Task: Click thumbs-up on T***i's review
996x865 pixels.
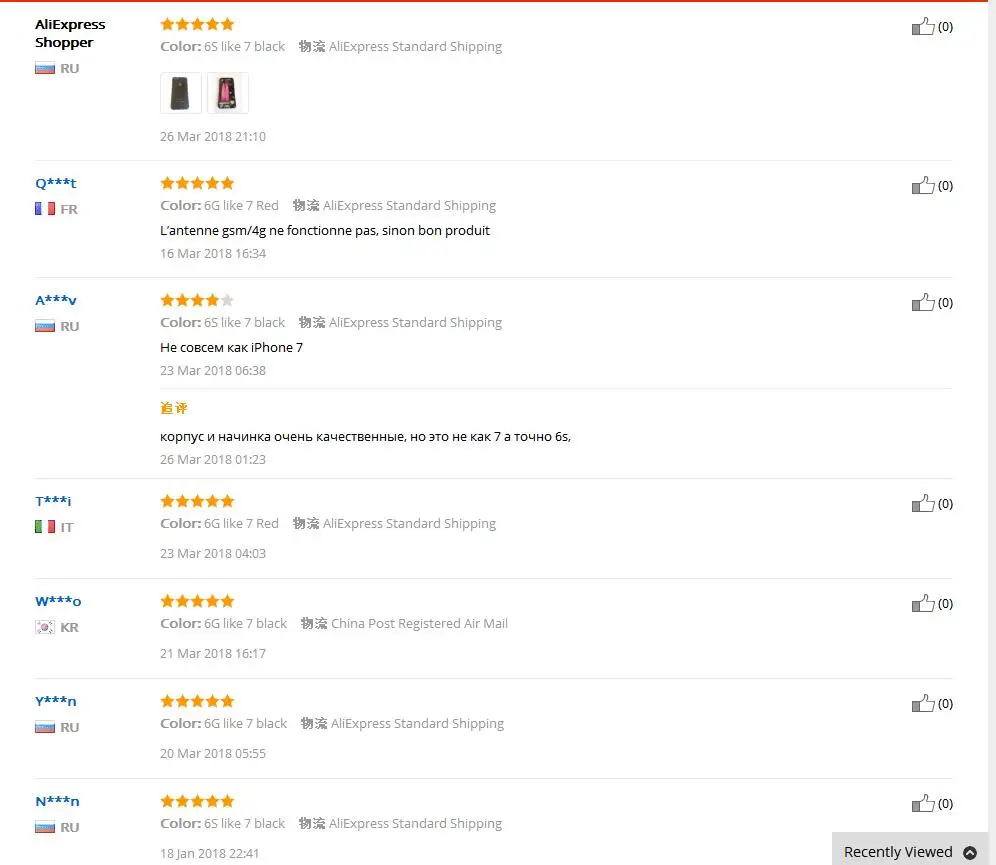Action: [923, 504]
